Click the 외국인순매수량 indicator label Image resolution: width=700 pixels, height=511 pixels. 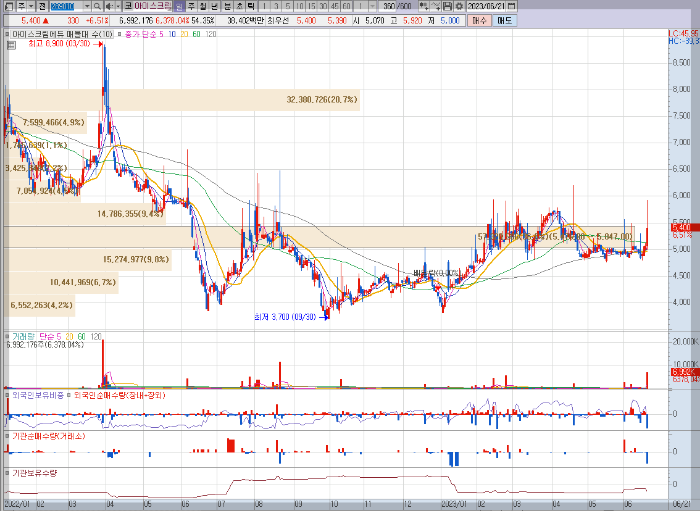click(x=119, y=395)
